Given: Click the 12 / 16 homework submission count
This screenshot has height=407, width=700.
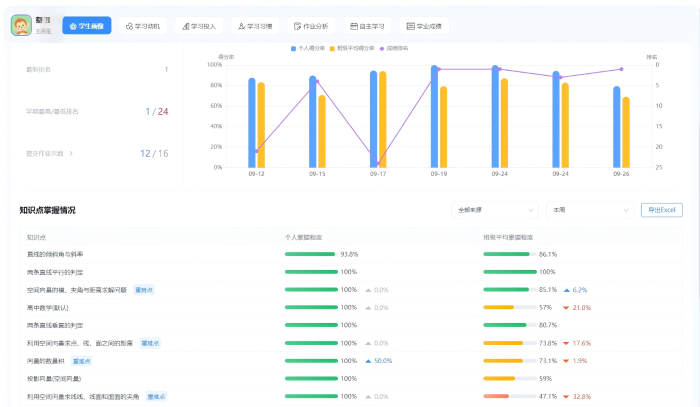Looking at the screenshot, I should (x=154, y=153).
